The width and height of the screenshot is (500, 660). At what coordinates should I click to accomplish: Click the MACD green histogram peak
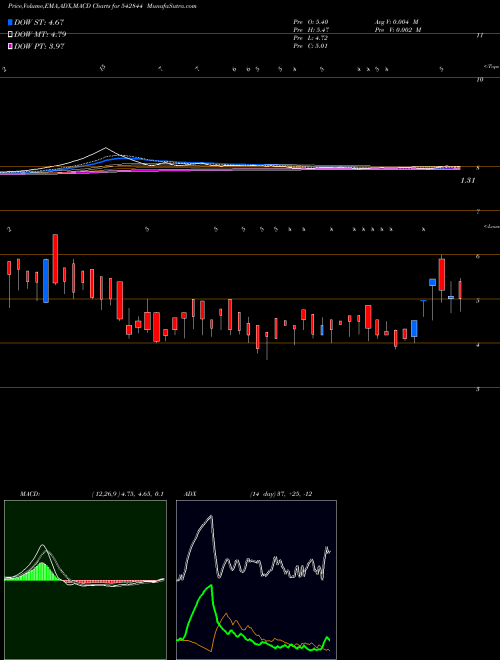(42, 570)
